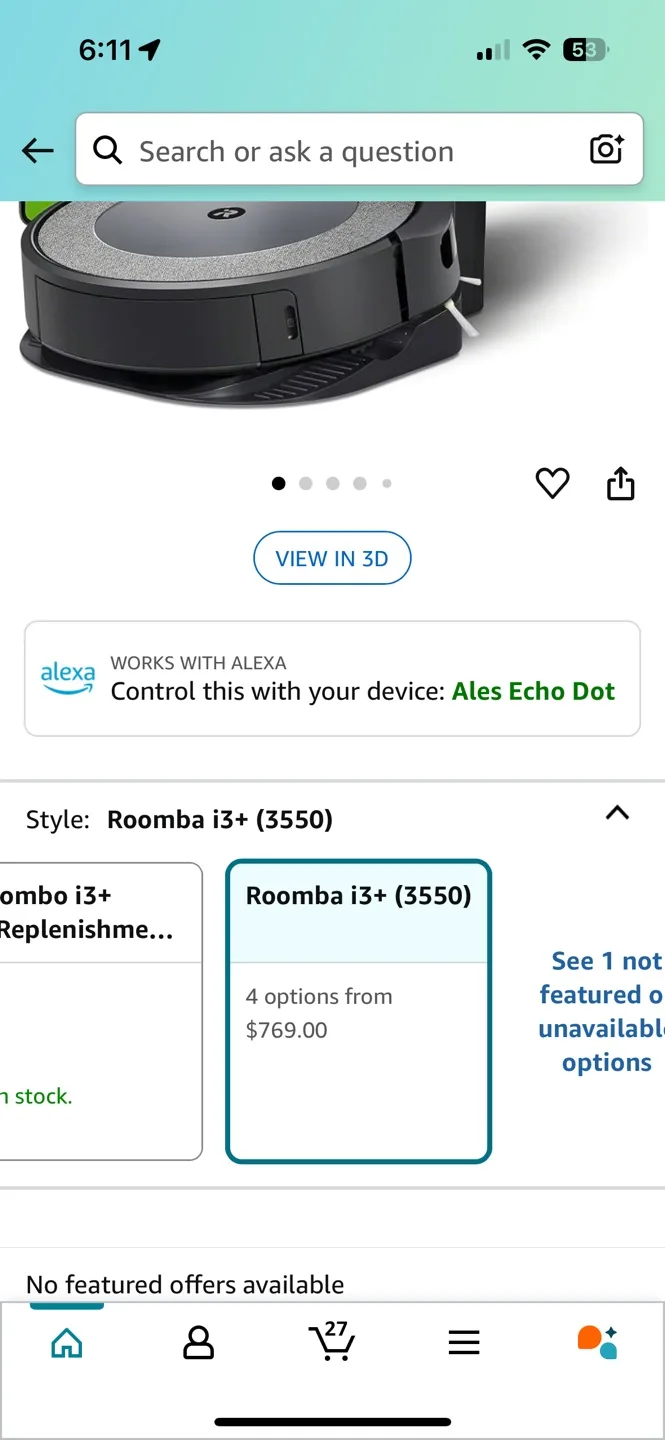Tap the VIEW IN 3D button
Screen dimensions: 665x1440
[x=332, y=558]
